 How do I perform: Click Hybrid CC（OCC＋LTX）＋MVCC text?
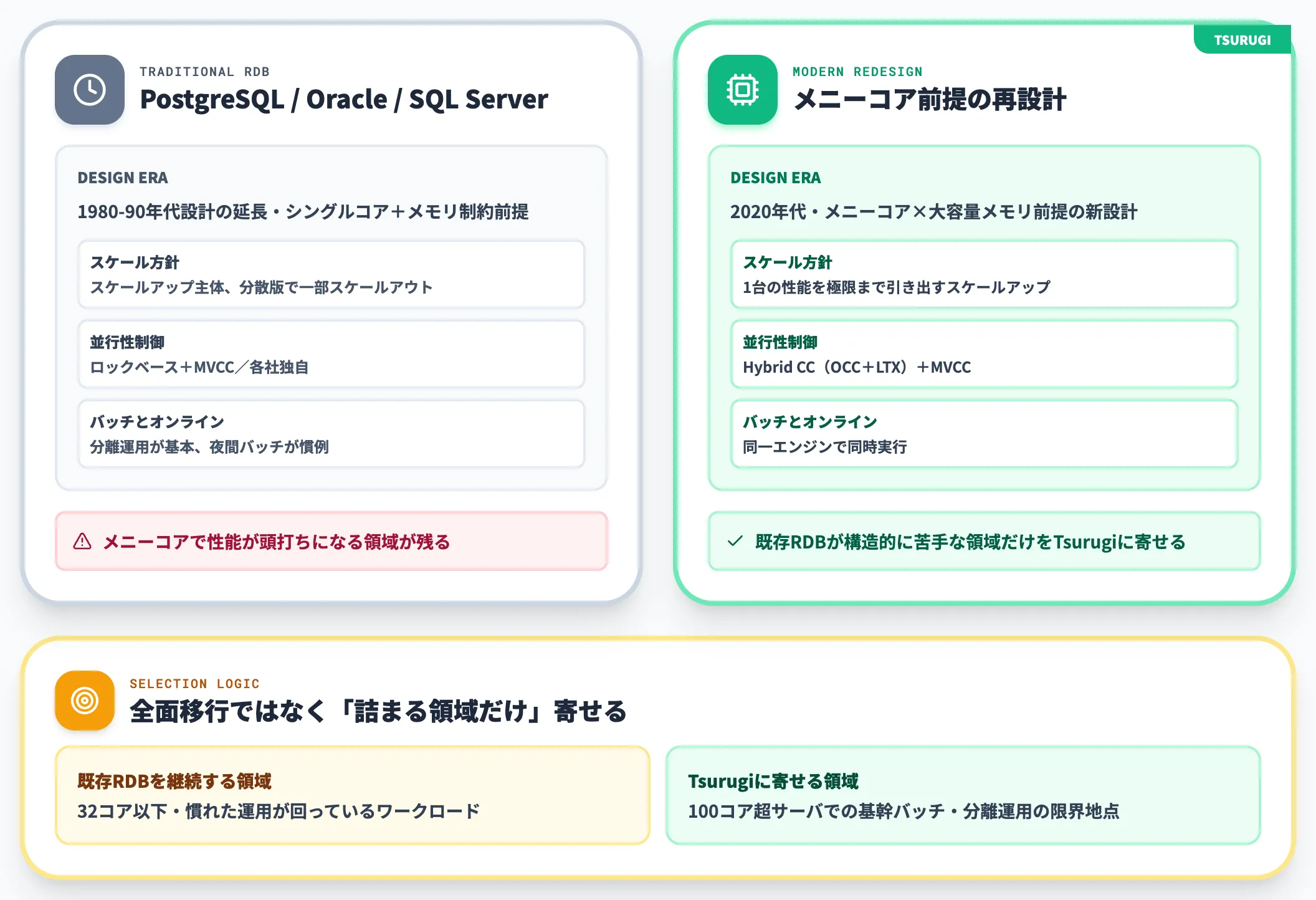[857, 367]
